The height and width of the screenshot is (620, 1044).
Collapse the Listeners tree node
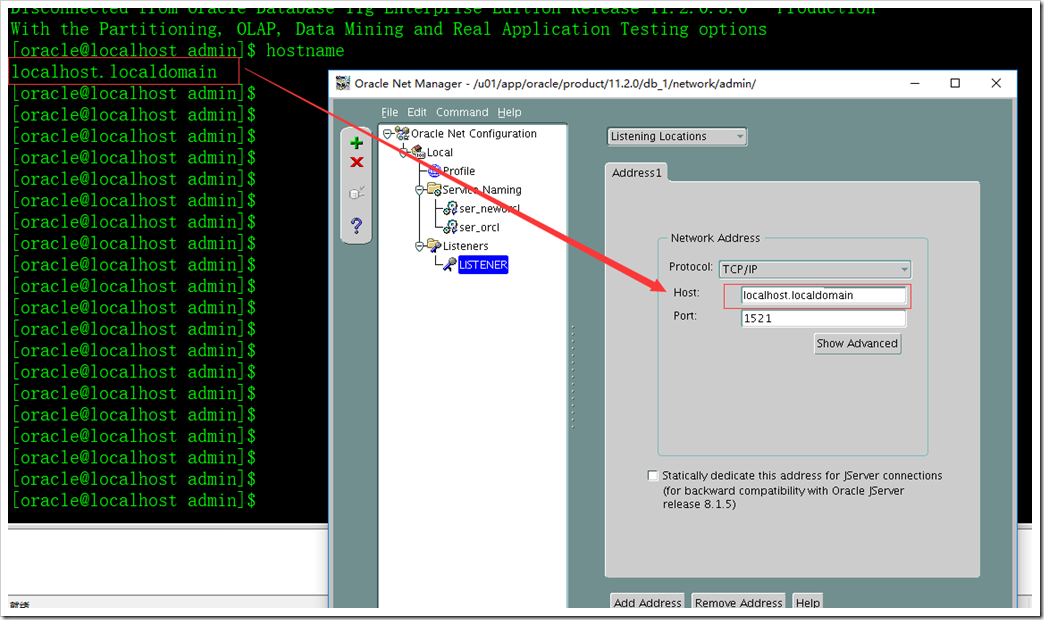click(x=419, y=246)
